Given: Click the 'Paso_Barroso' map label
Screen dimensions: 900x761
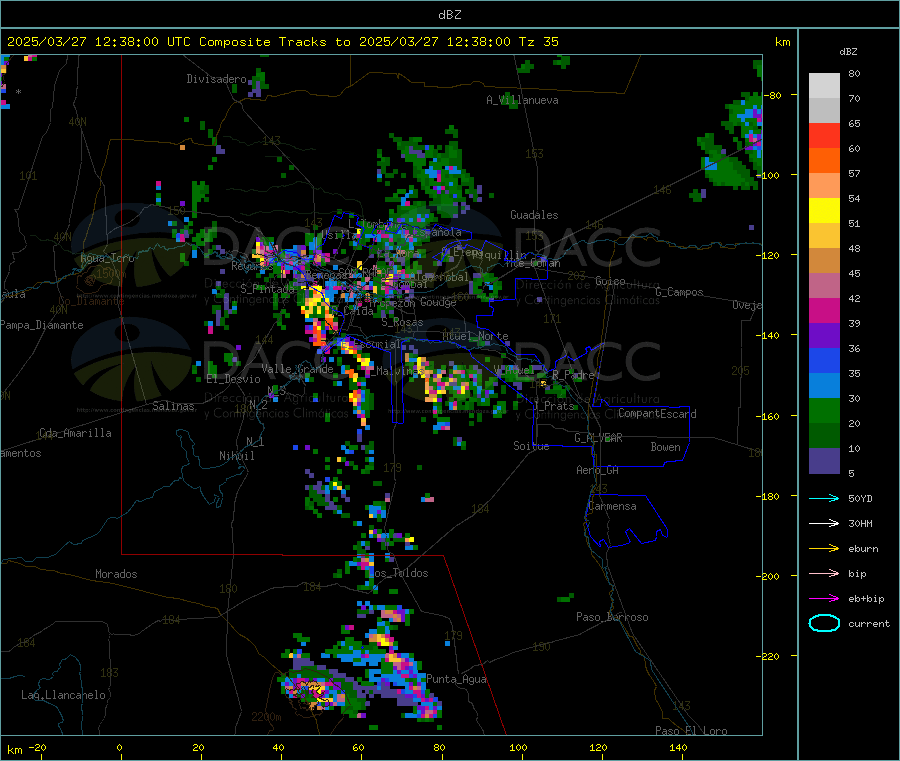Looking at the screenshot, I should pyautogui.click(x=612, y=617).
